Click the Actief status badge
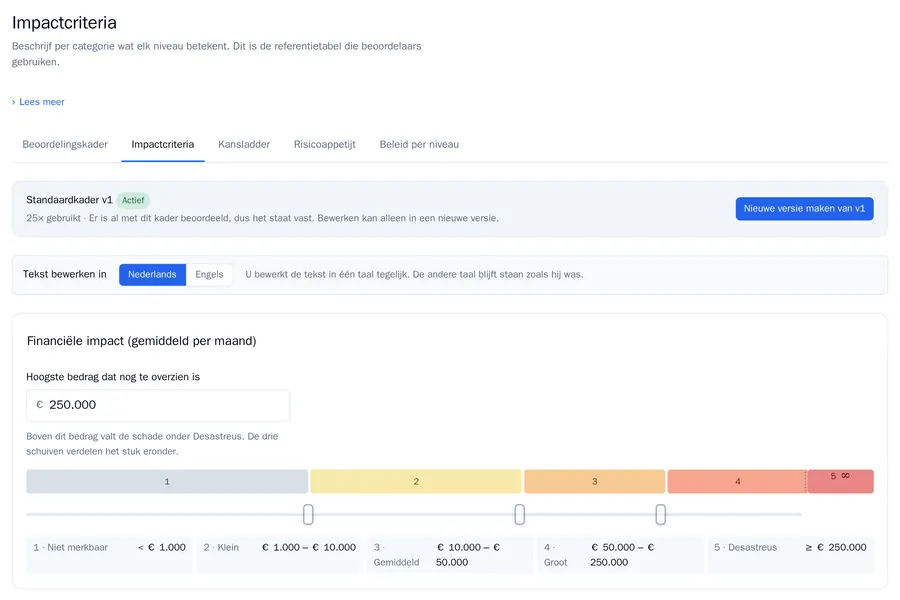Screen dimensions: 900x600 (133, 200)
